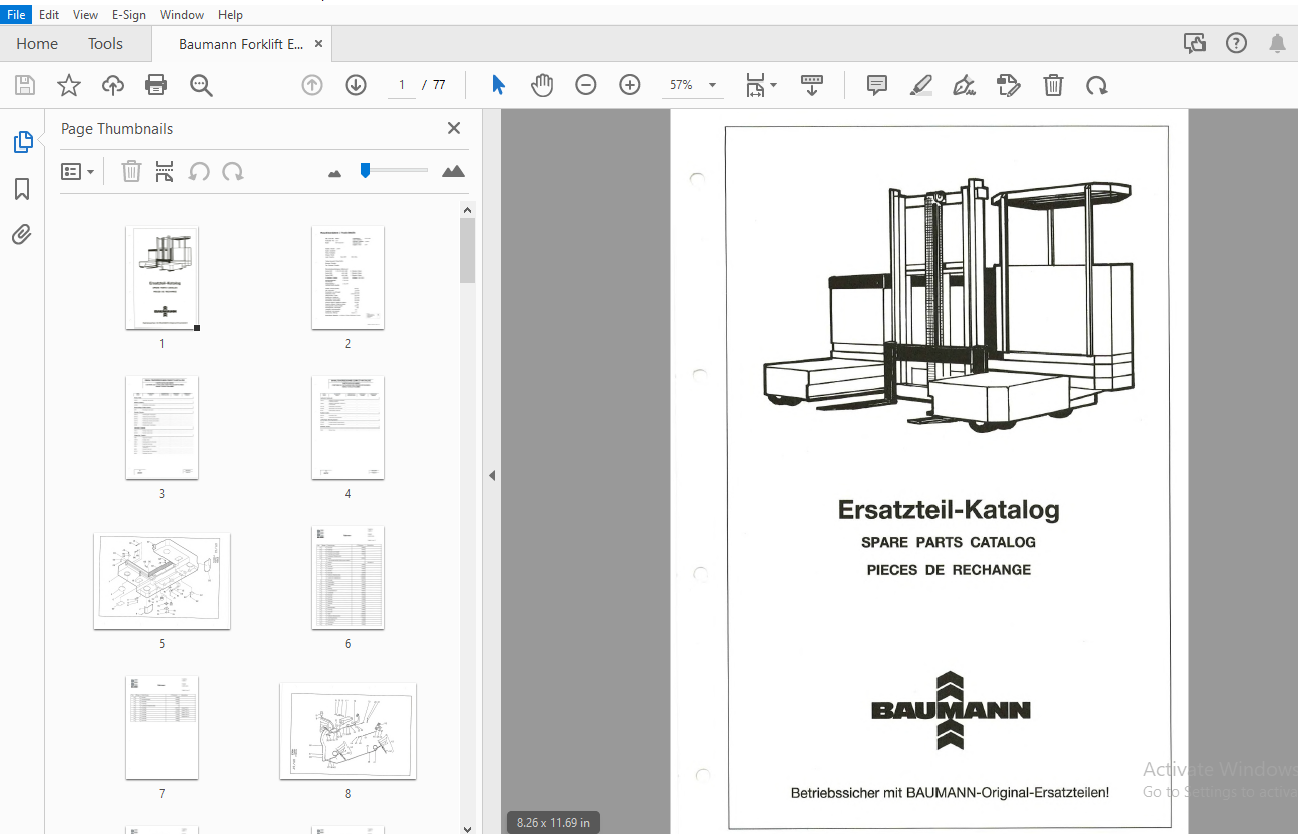Select the Baumann Forklift document tab
Viewport: 1298px width, 834px height.
[240, 44]
